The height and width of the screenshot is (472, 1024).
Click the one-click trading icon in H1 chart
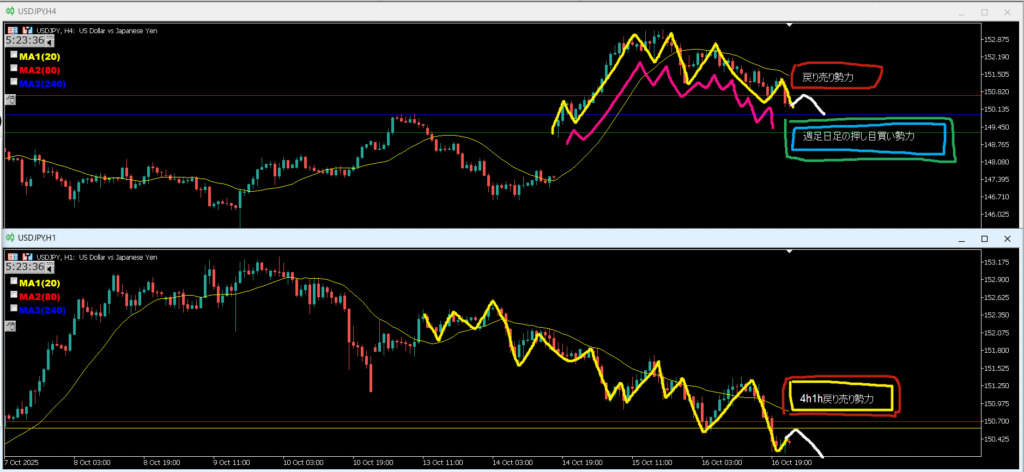point(13,257)
